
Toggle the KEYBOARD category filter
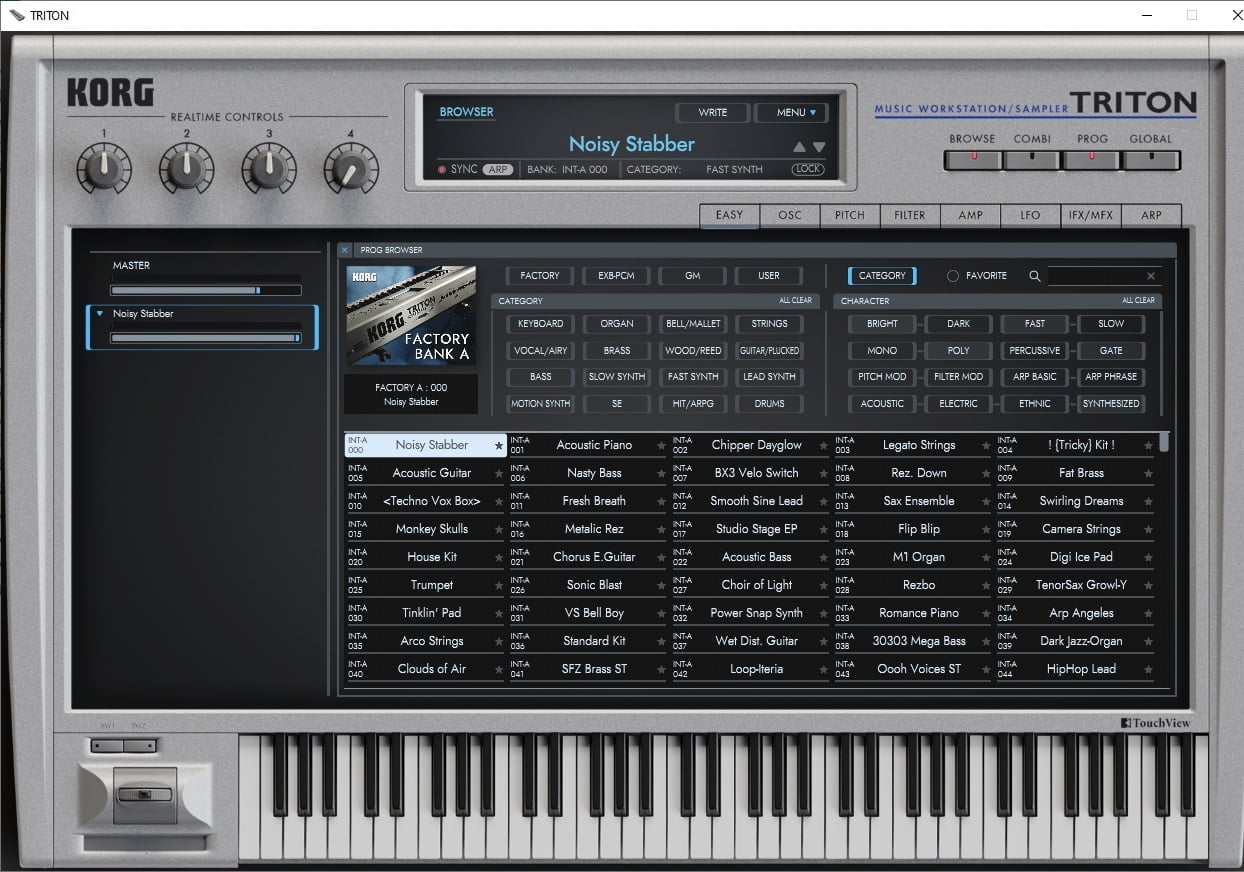point(541,324)
